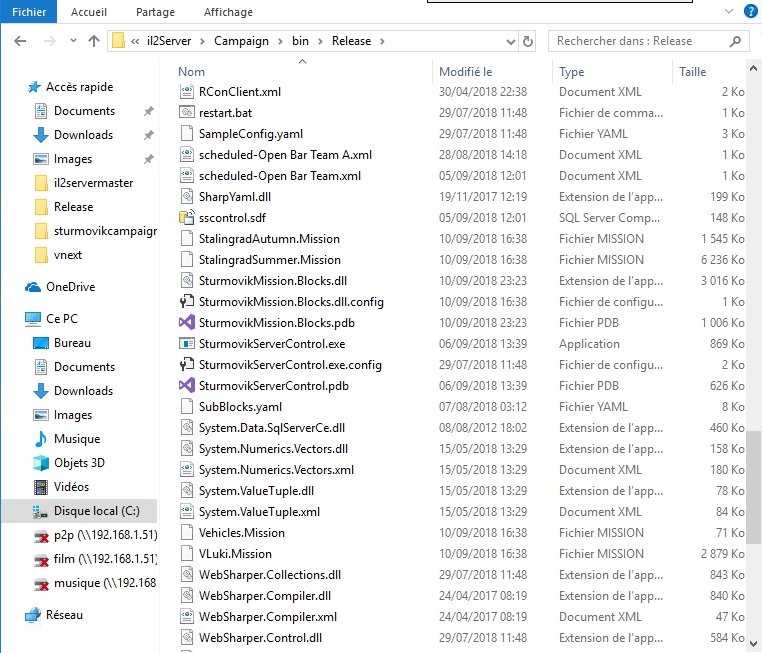This screenshot has width=762, height=653.
Task: Click the search magnifier icon
Action: 735,41
